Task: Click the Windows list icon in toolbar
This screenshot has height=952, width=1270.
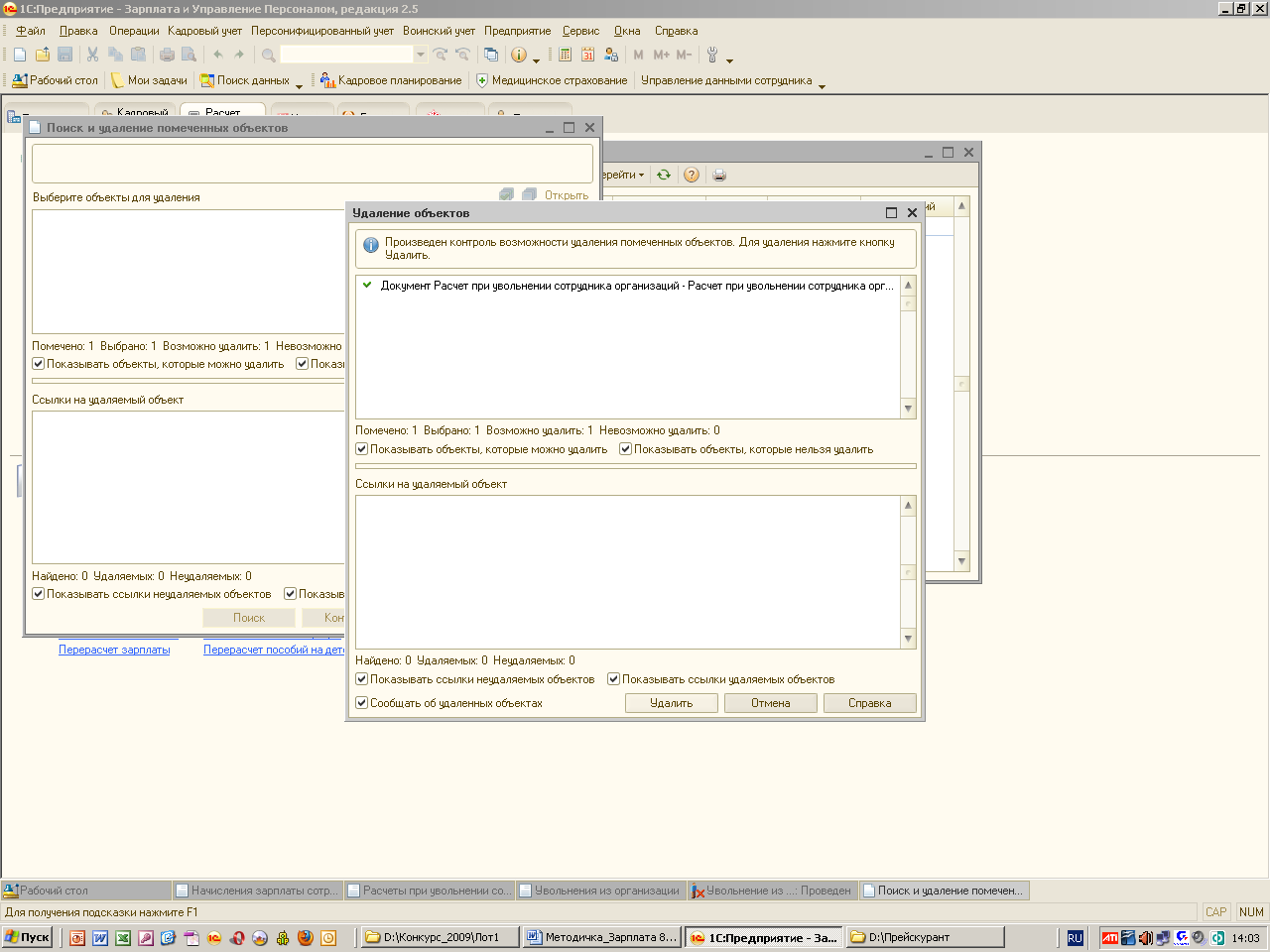Action: point(491,55)
